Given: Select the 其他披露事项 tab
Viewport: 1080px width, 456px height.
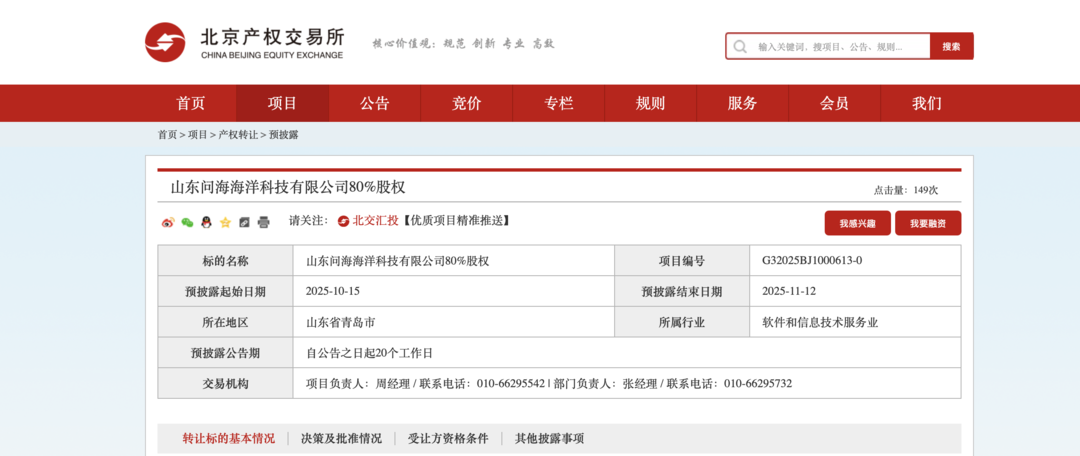Looking at the screenshot, I should 549,438.
